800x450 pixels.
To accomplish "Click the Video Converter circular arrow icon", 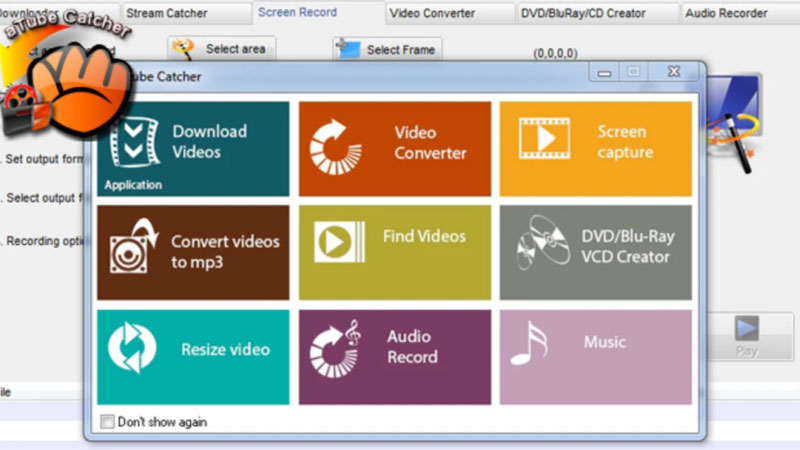I will click(x=335, y=147).
